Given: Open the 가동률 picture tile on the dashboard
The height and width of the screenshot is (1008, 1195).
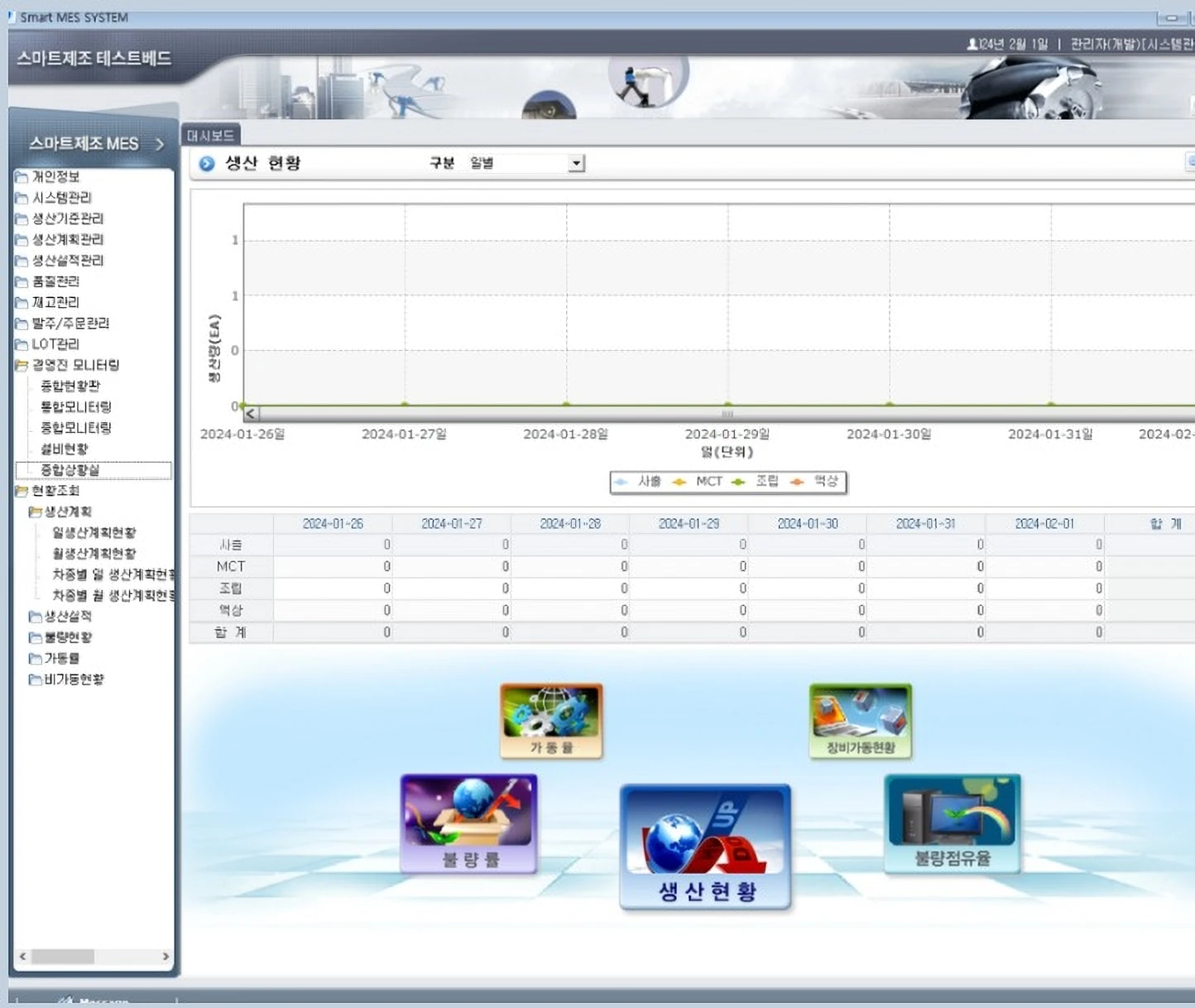Looking at the screenshot, I should point(551,721).
